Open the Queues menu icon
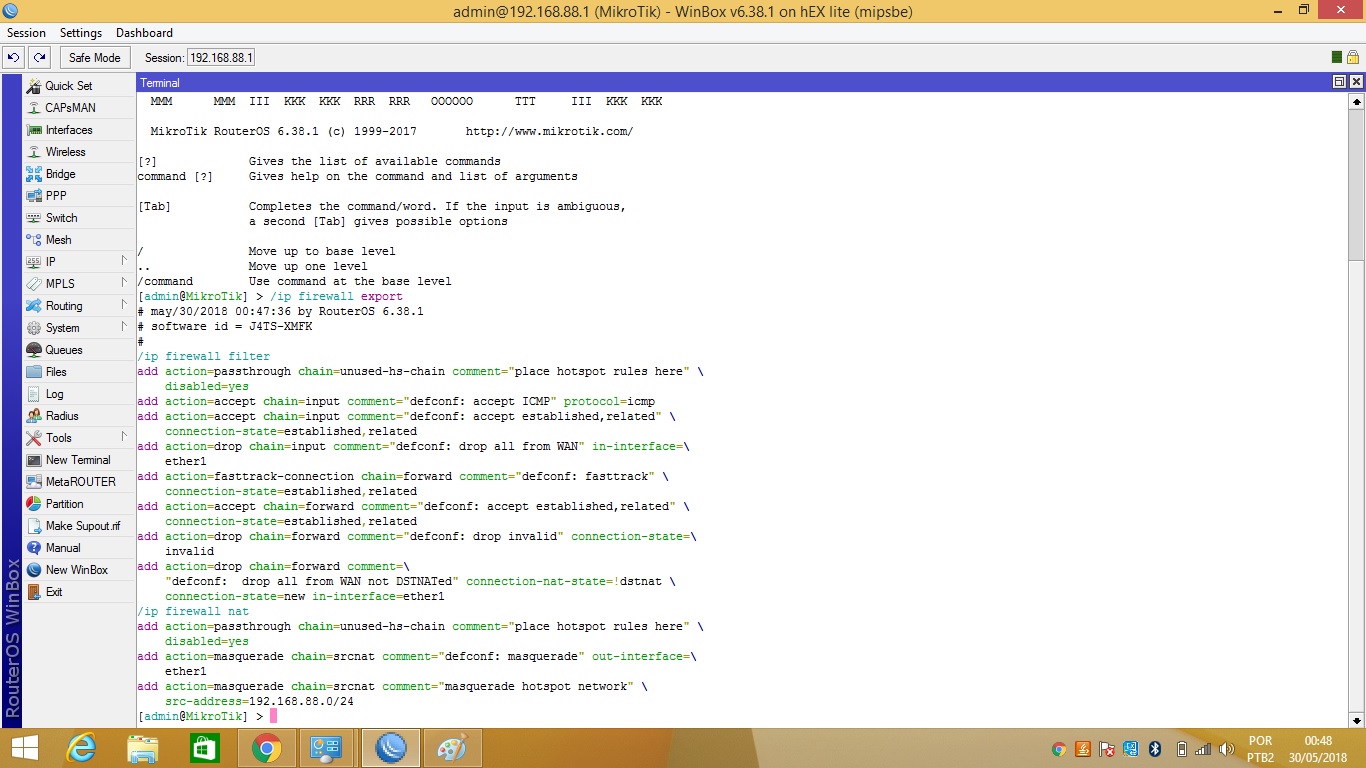The width and height of the screenshot is (1366, 768). (34, 350)
